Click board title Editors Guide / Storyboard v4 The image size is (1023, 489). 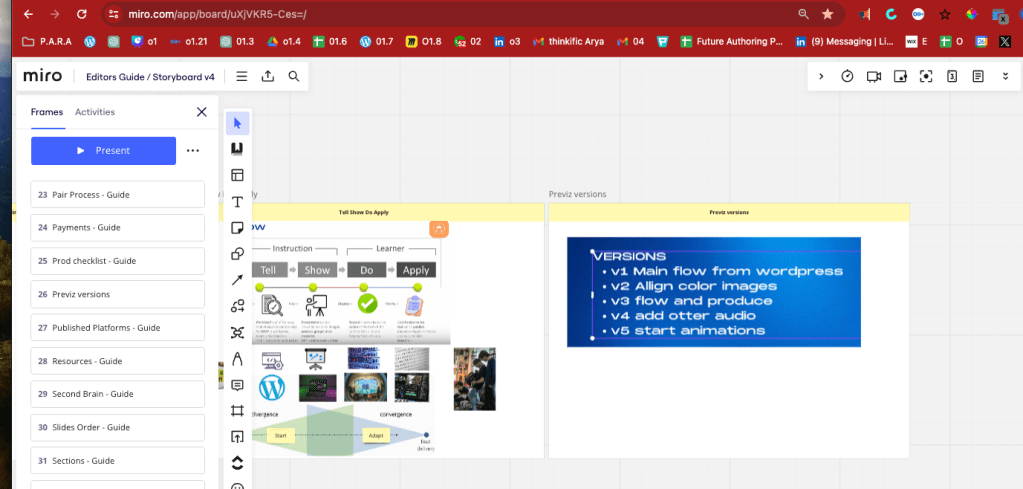point(150,77)
